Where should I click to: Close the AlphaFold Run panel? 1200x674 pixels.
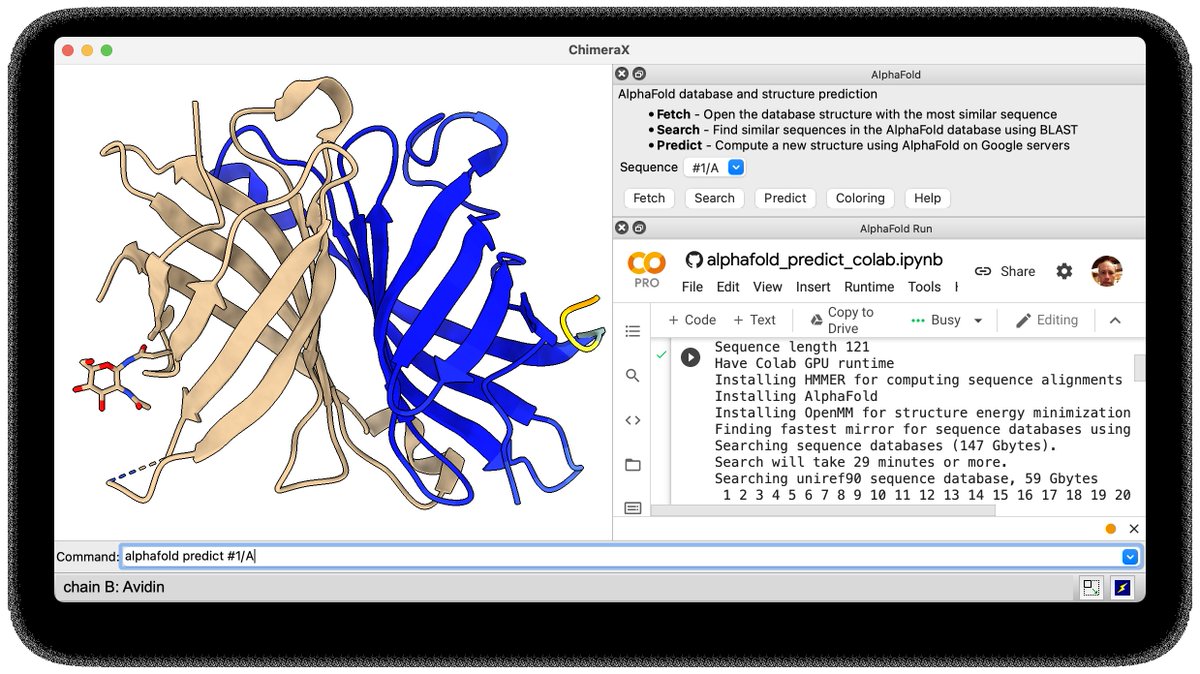(x=622, y=228)
